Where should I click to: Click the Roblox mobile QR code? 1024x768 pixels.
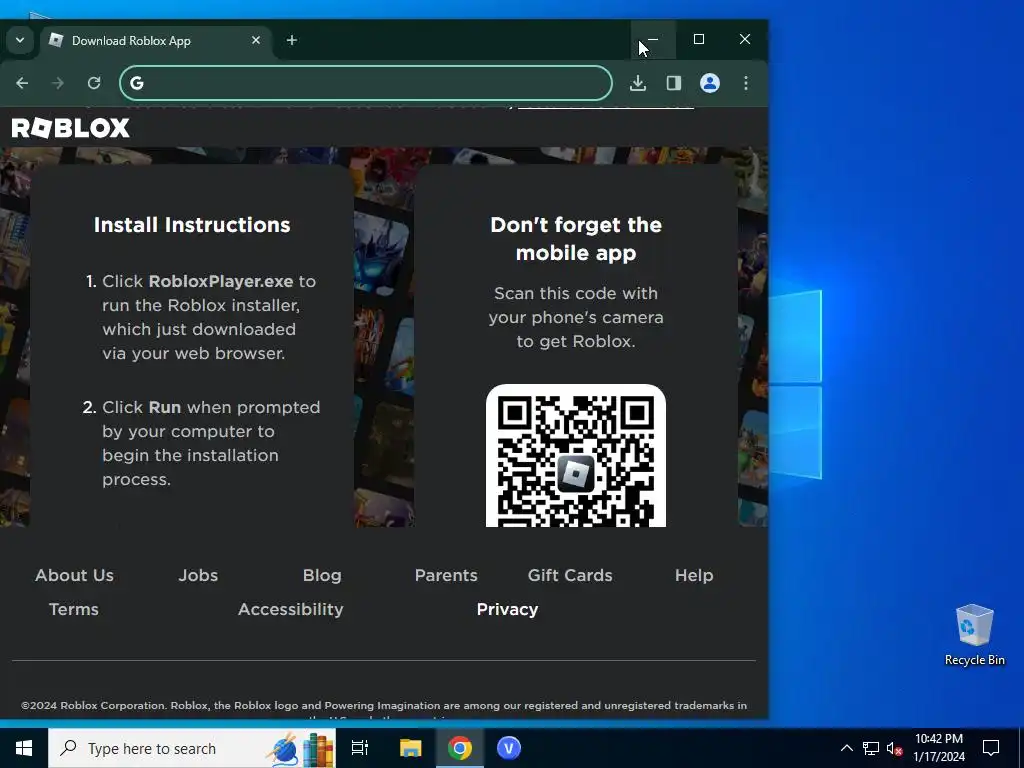(x=576, y=457)
